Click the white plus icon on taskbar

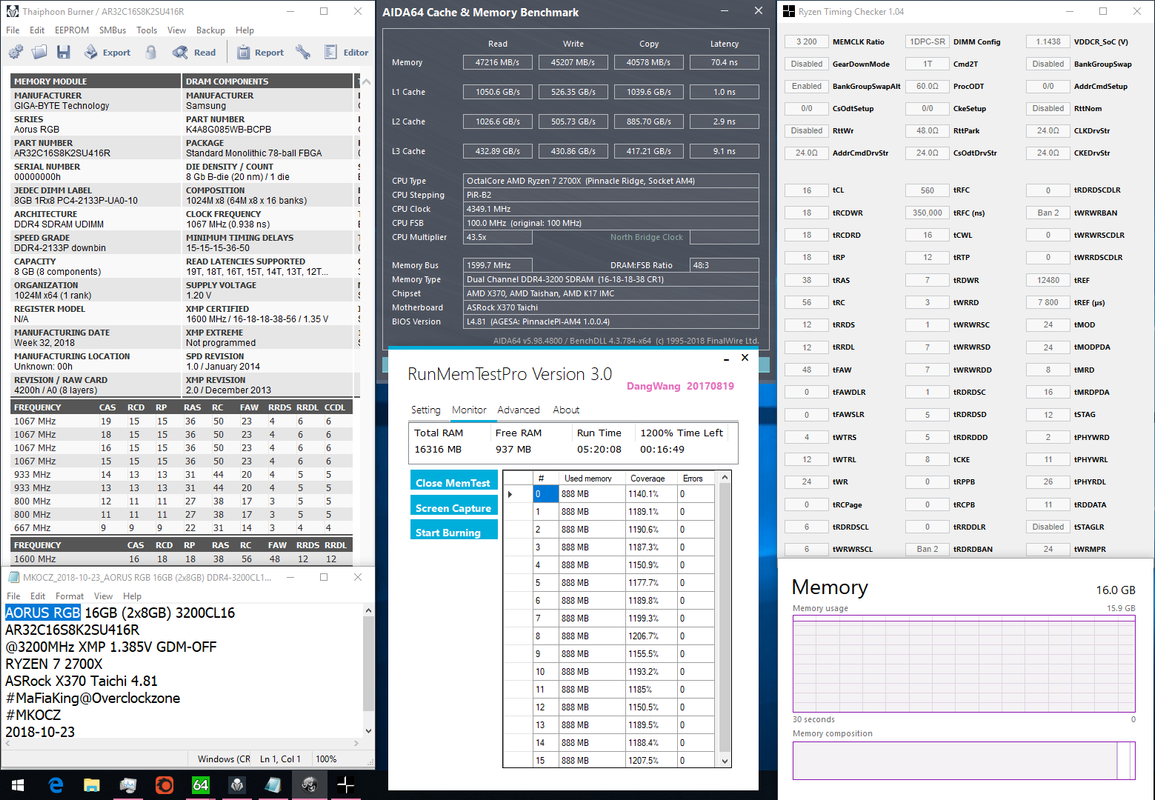(345, 785)
